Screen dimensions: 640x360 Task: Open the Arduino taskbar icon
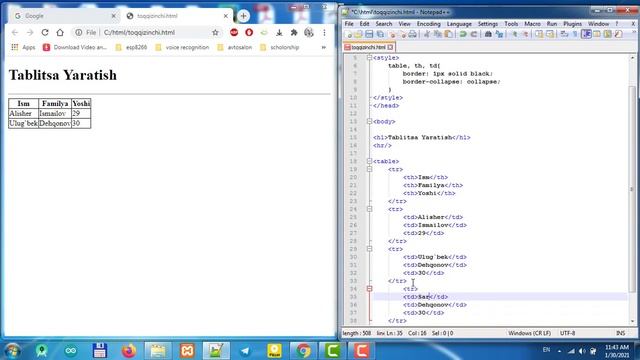[x=71, y=351]
